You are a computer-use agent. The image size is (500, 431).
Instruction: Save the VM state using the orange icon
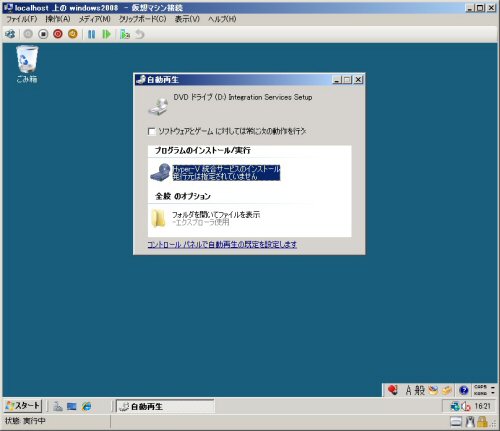[73, 34]
